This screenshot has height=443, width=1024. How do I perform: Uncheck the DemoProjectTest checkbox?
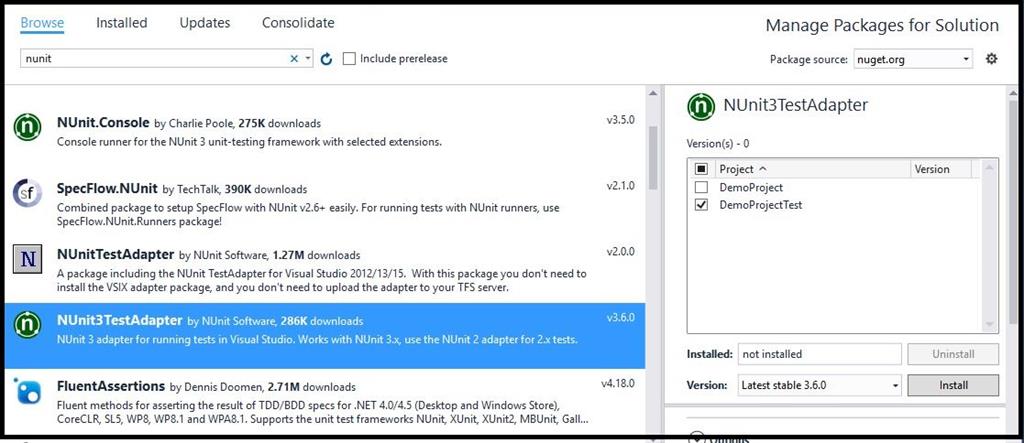[701, 205]
